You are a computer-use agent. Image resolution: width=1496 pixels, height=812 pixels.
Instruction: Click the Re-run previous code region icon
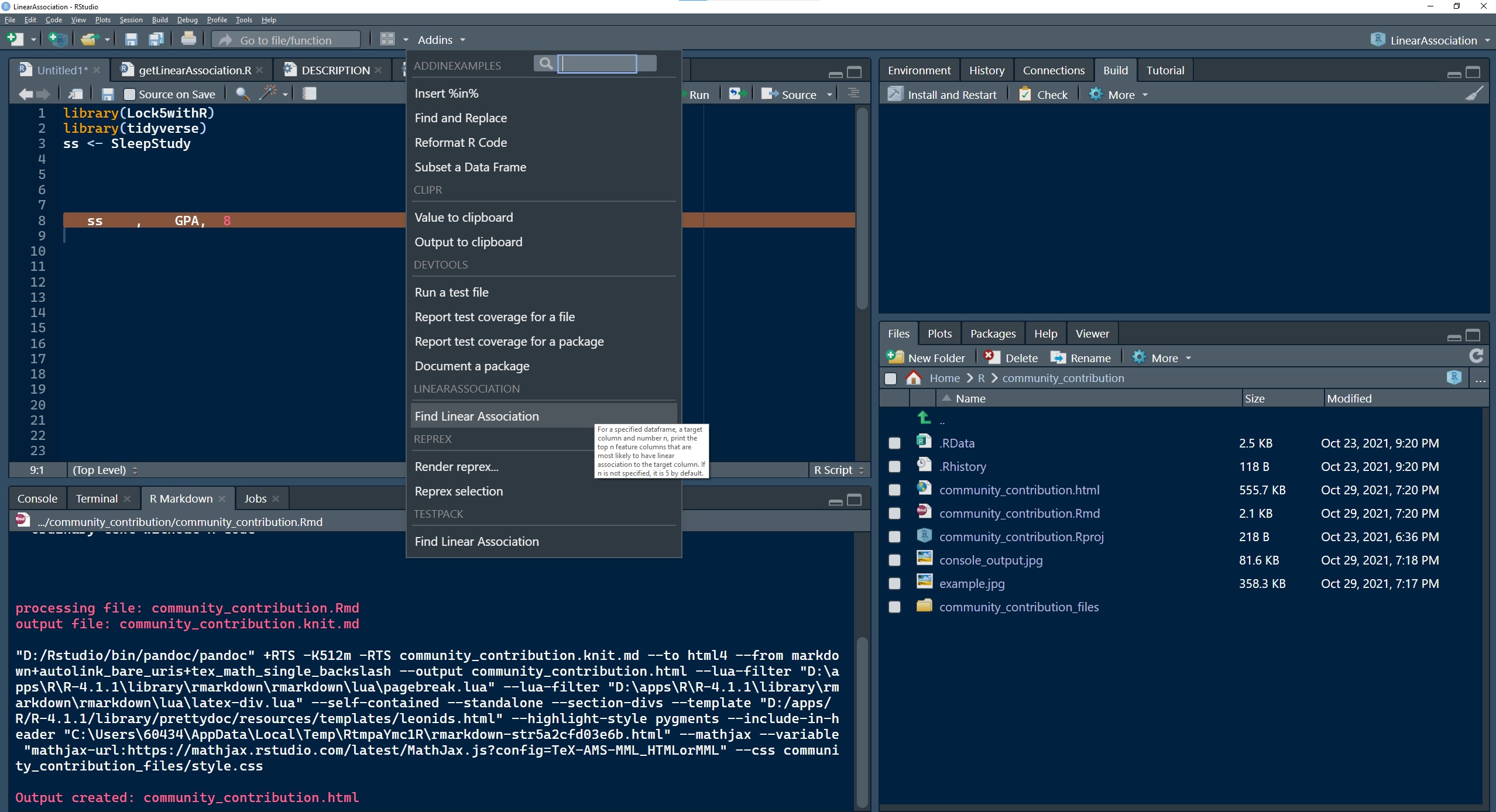(737, 94)
